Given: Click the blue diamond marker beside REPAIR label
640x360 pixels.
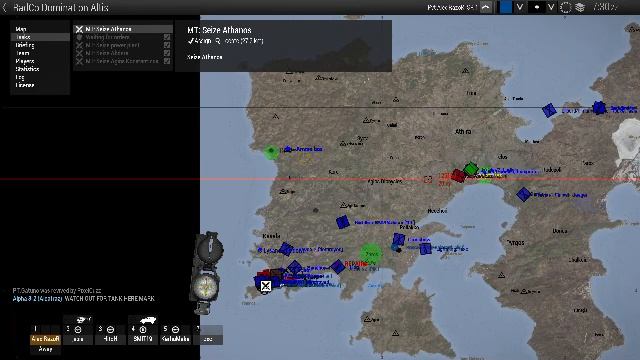Looking at the screenshot, I should (338, 267).
